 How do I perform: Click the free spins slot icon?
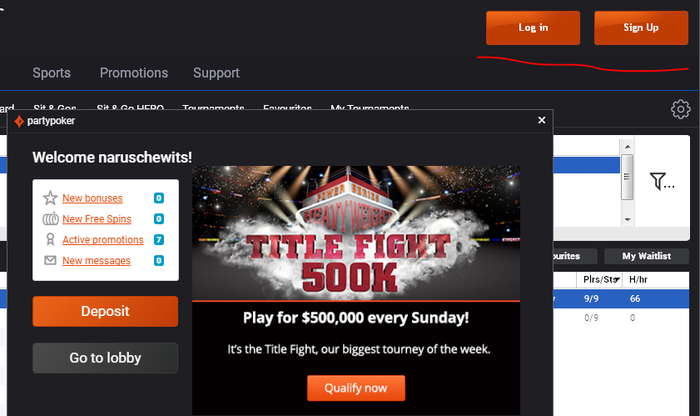pos(50,219)
